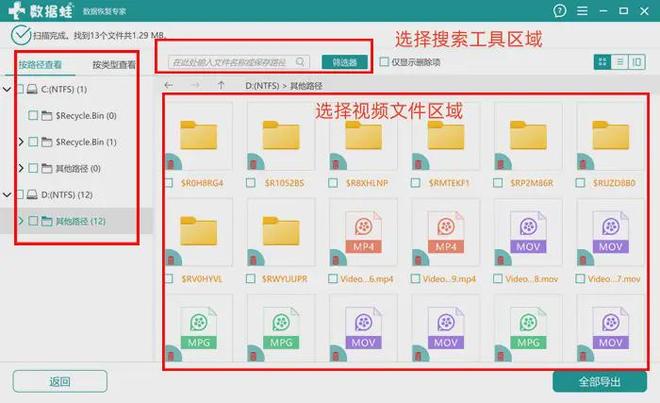
Task: Go up one folder level
Action: pos(221,85)
